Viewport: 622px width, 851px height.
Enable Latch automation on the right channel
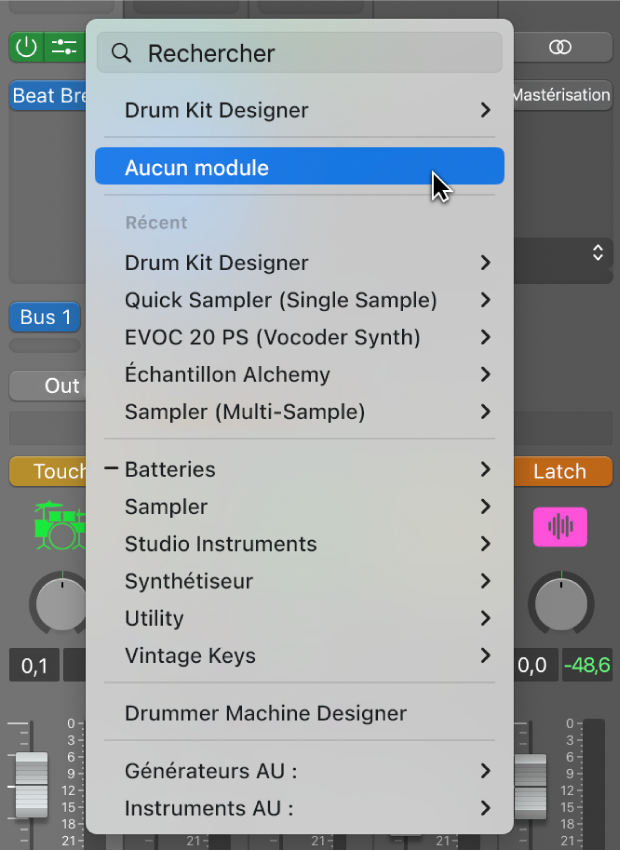tap(562, 471)
